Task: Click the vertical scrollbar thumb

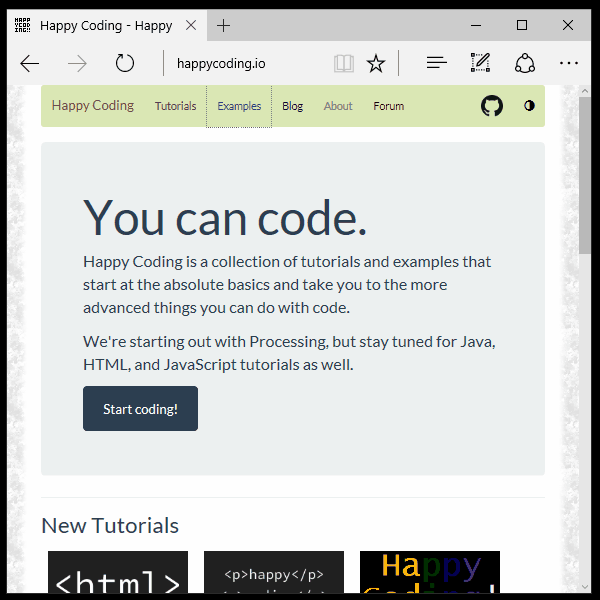Action: tap(585, 175)
